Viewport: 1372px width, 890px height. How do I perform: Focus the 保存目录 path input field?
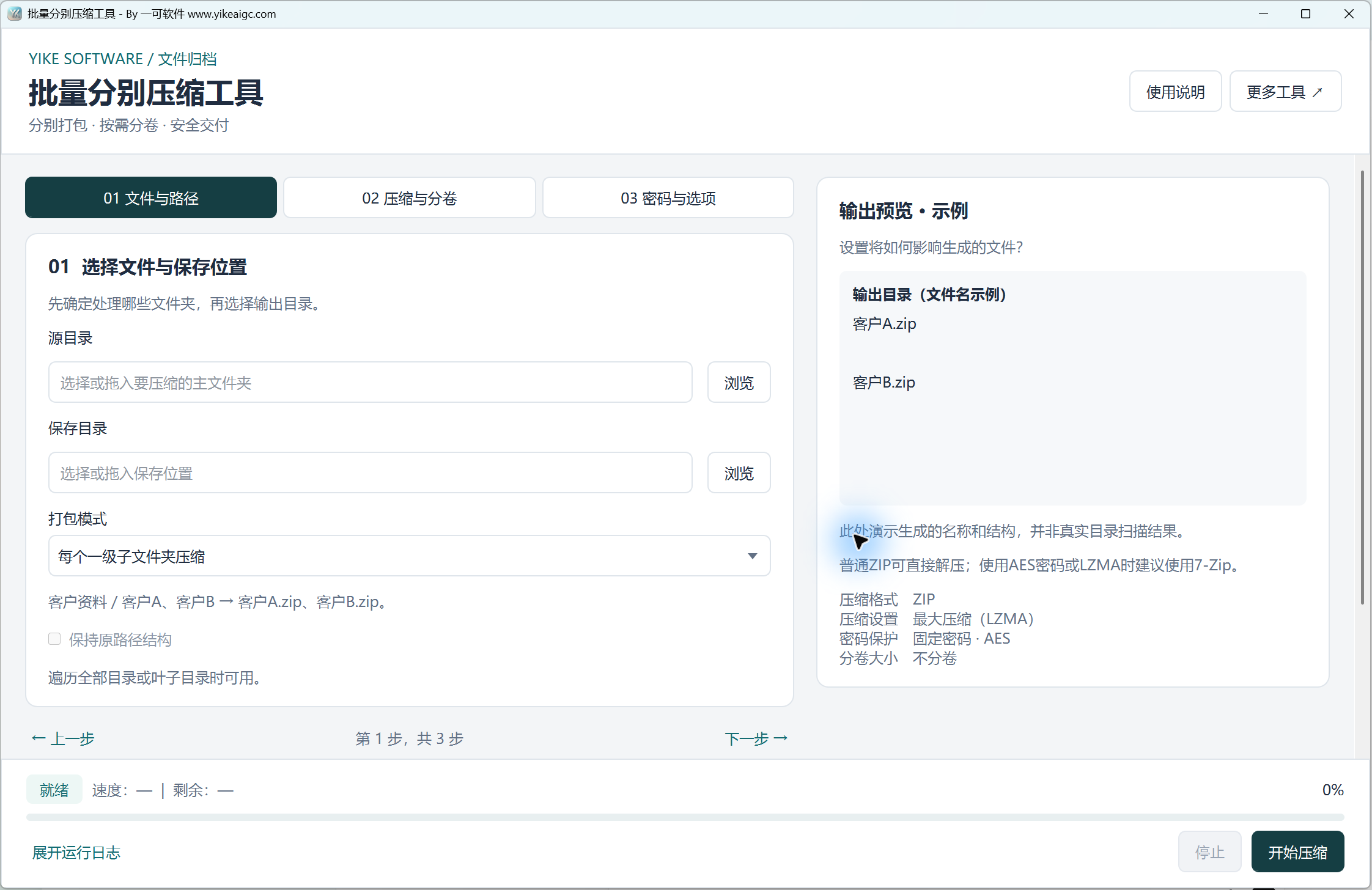coord(371,473)
